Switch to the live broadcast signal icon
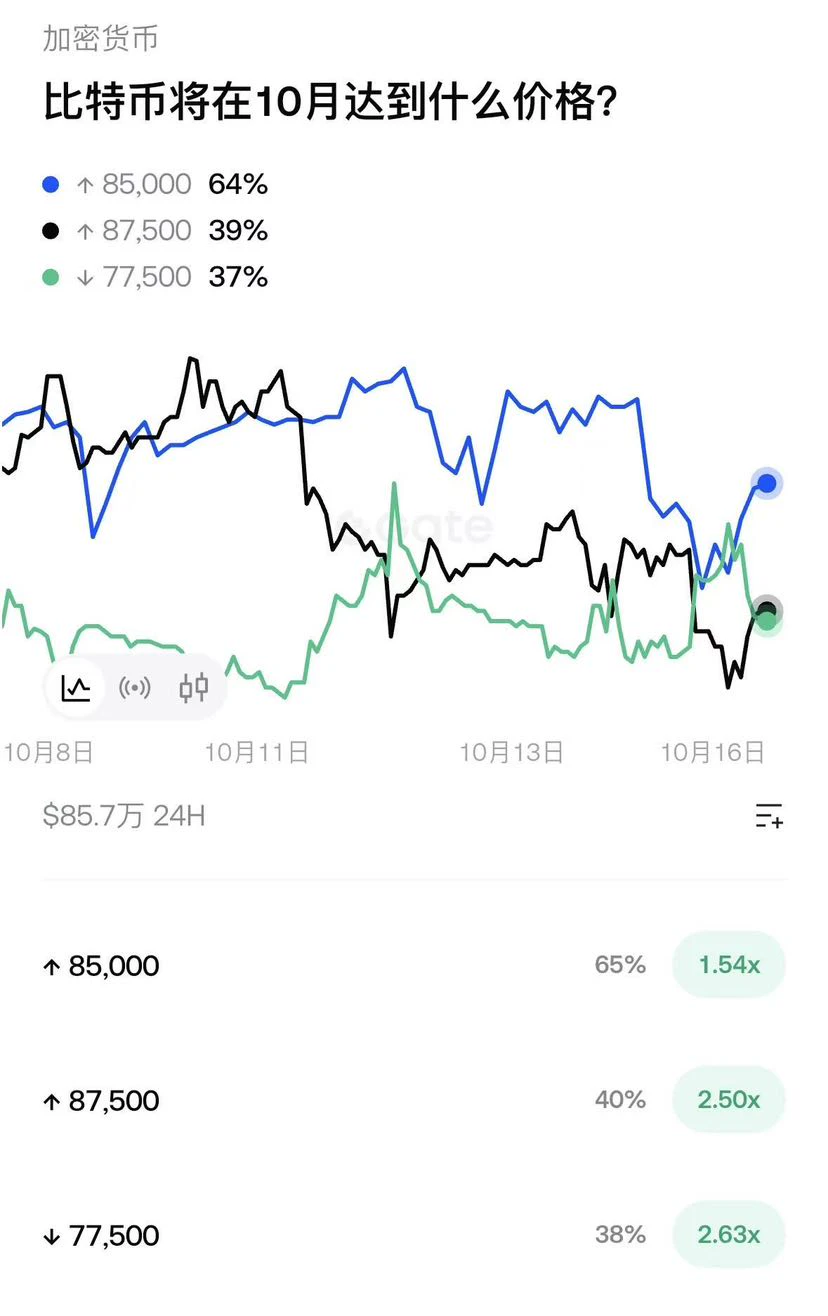This screenshot has height=1316, width=828. 135,688
